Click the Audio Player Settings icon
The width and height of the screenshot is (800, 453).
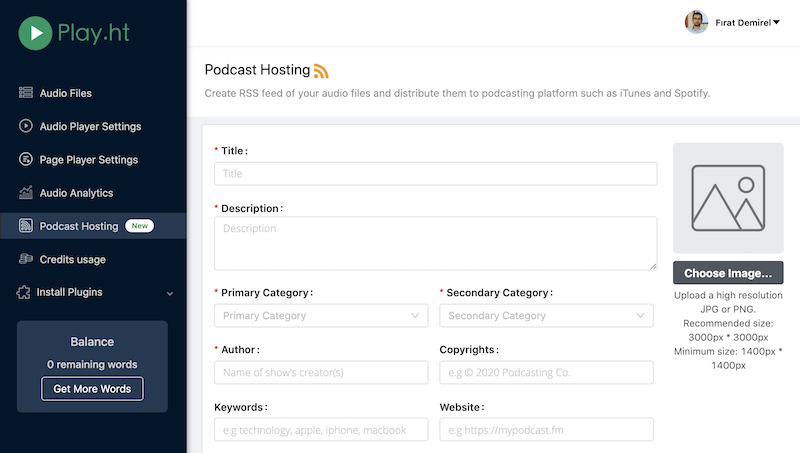(26, 126)
